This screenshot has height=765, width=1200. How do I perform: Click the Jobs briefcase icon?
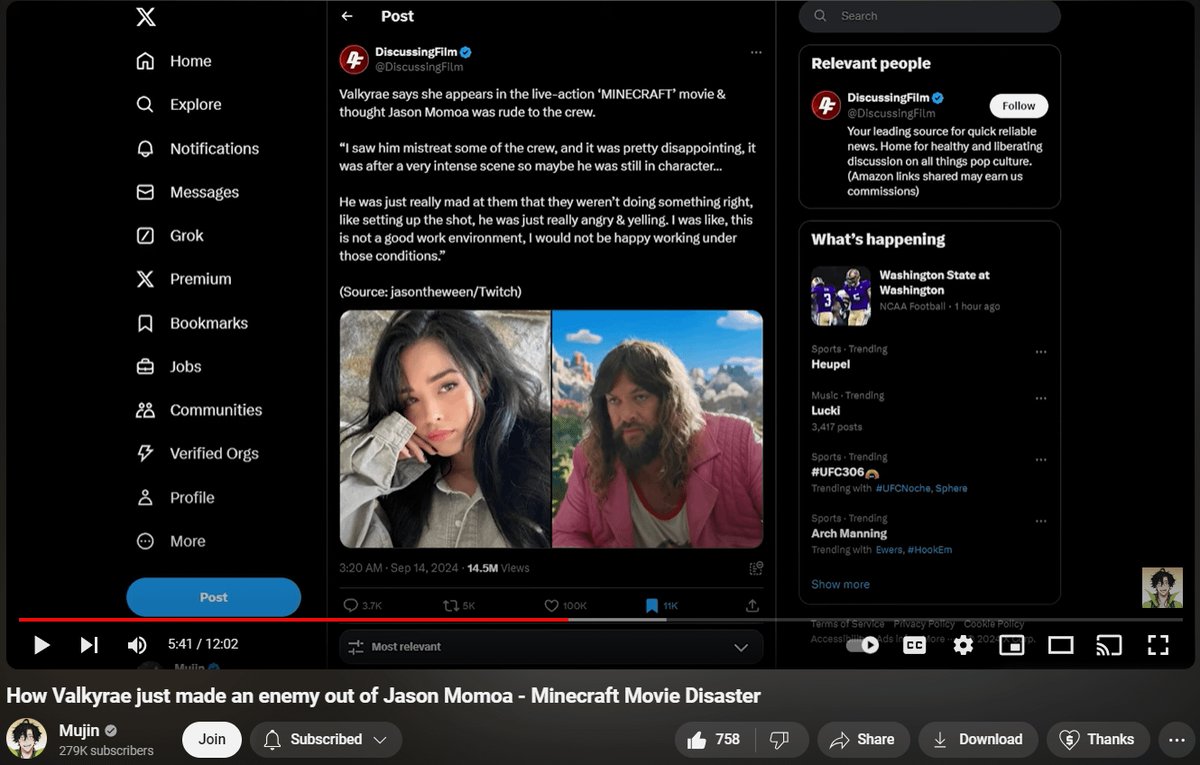point(145,366)
